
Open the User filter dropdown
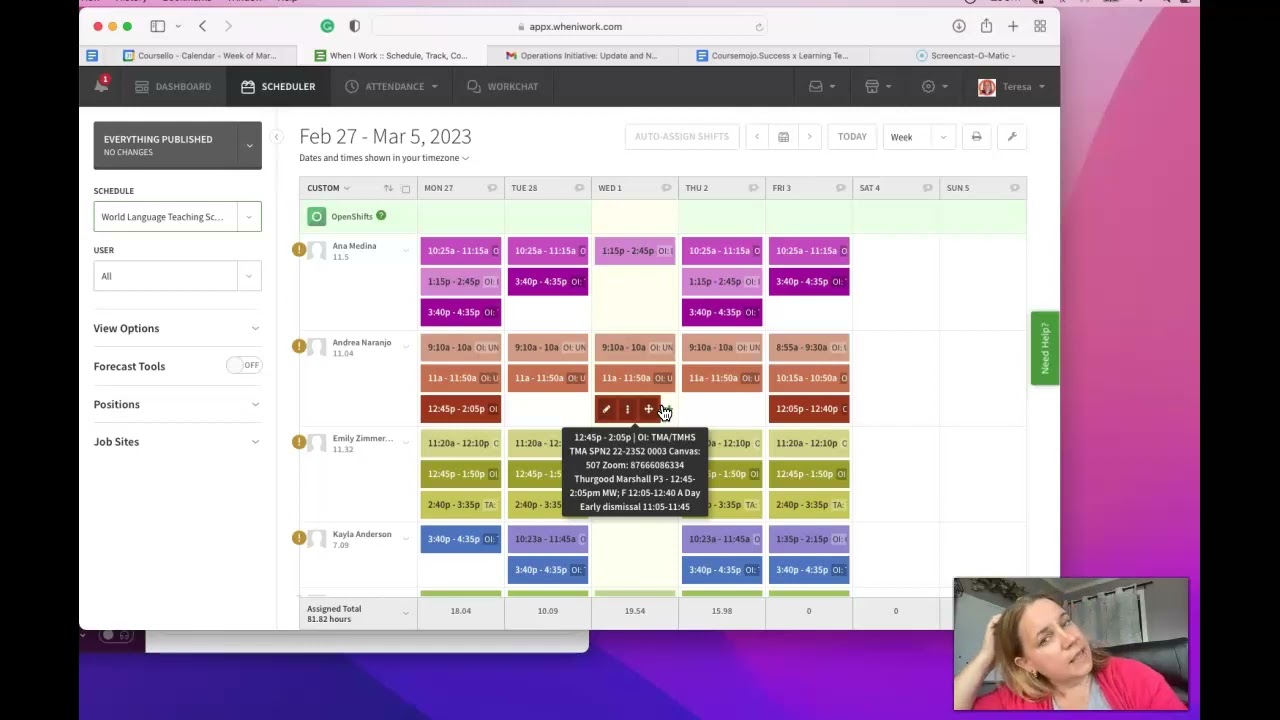[x=177, y=276]
